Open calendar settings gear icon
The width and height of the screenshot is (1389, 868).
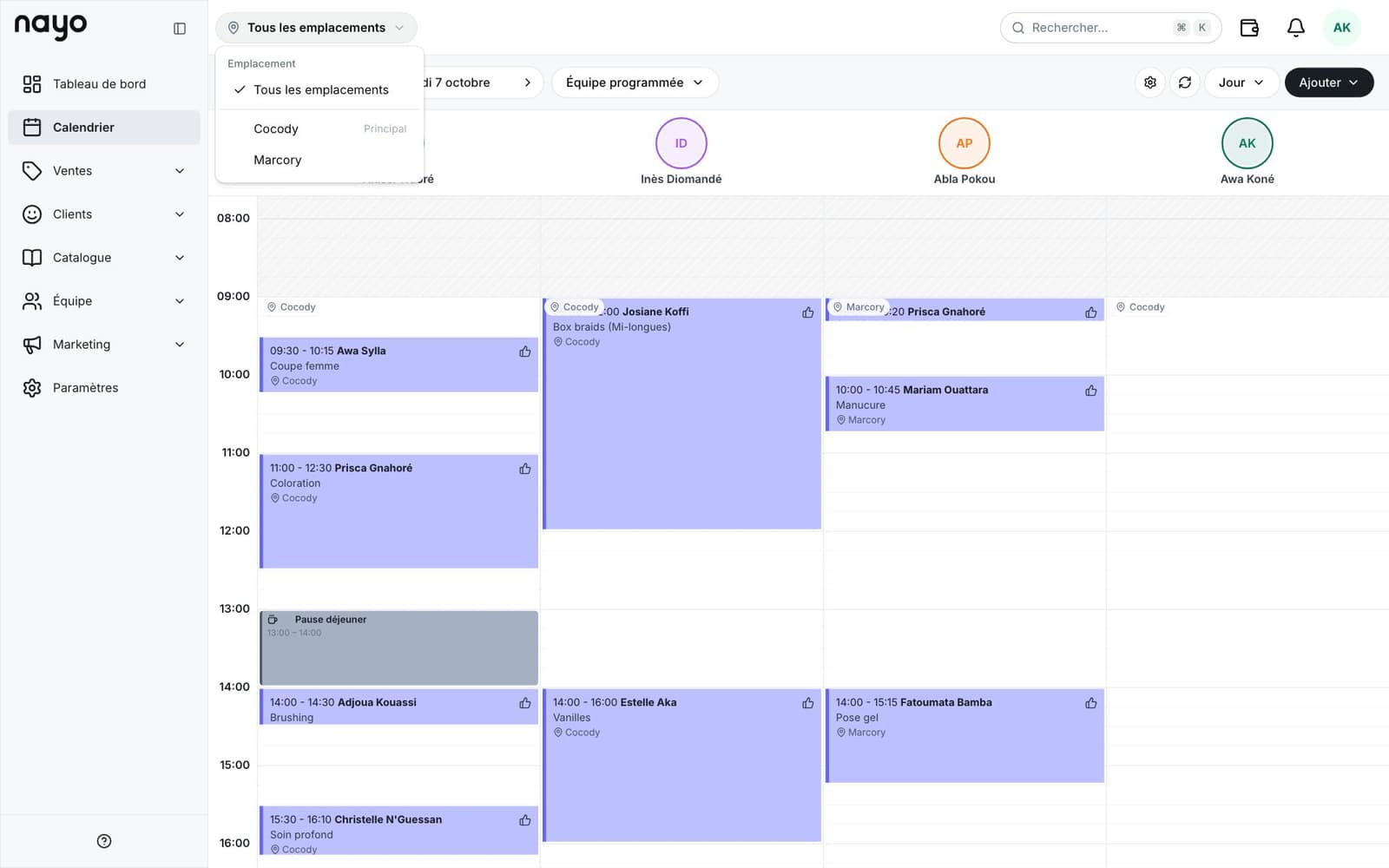click(1150, 82)
